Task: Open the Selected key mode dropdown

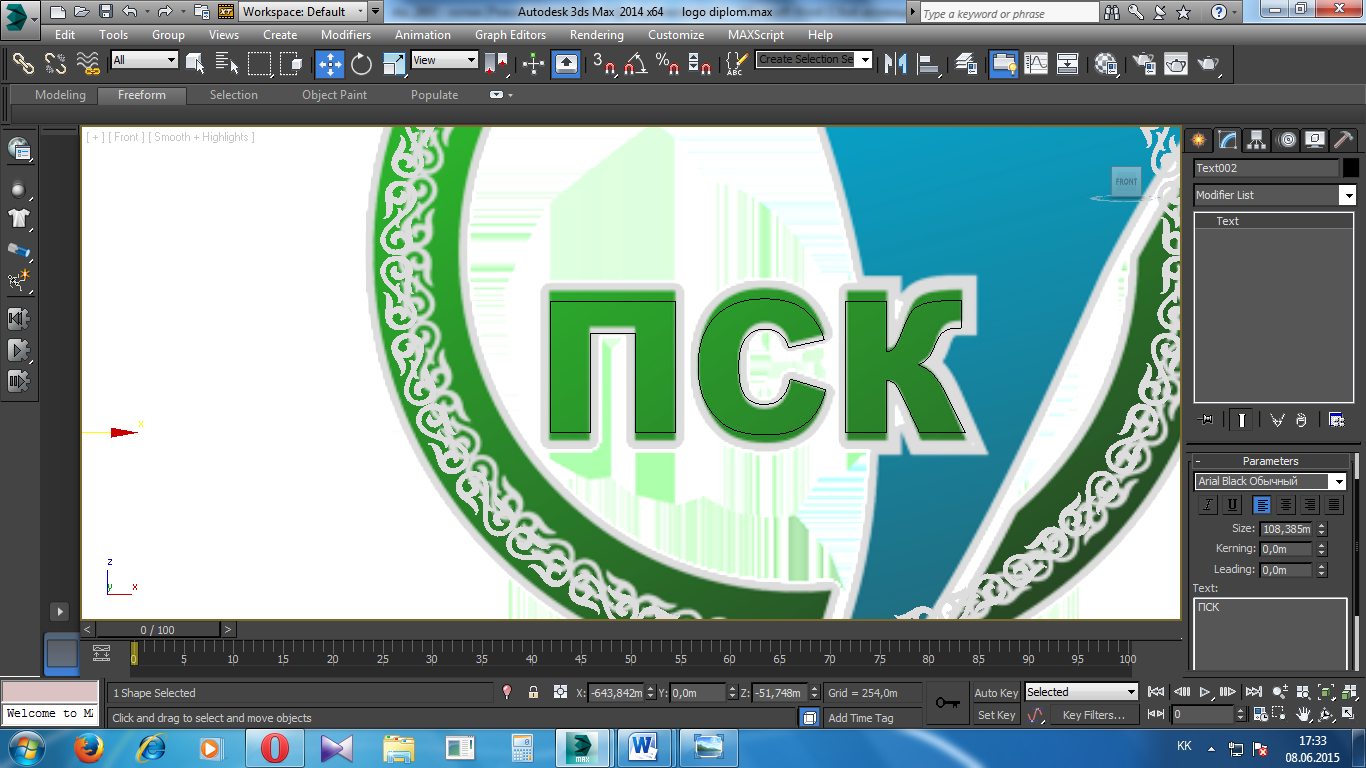Action: pyautogui.click(x=1081, y=692)
